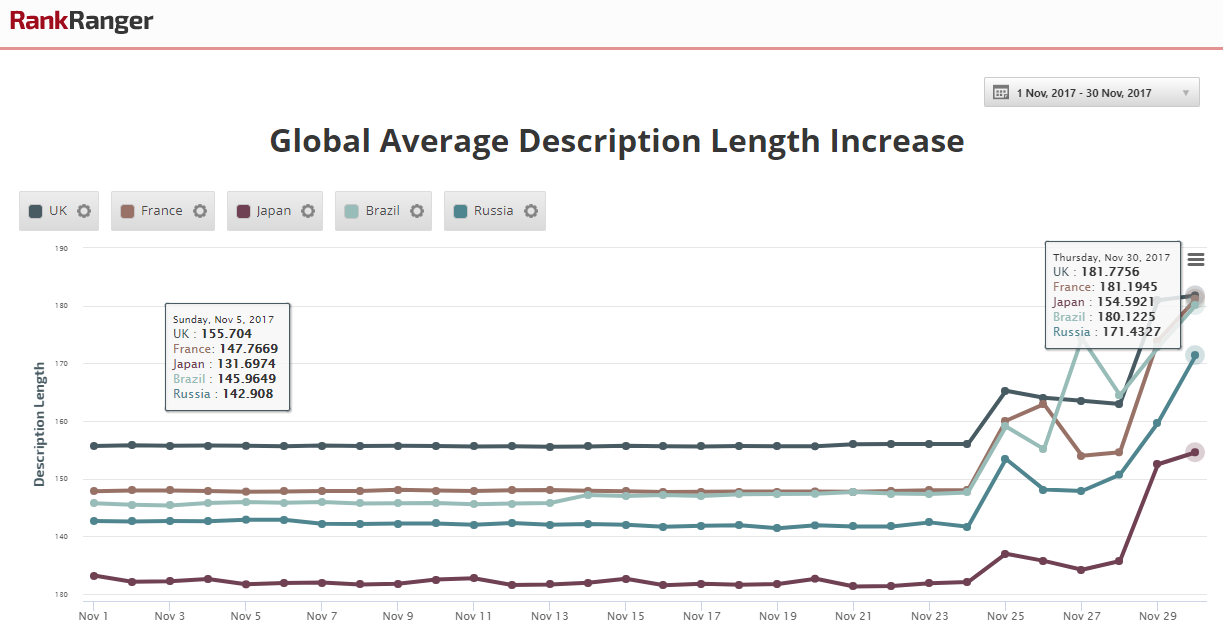Click the RankRanger logo

coord(81,21)
